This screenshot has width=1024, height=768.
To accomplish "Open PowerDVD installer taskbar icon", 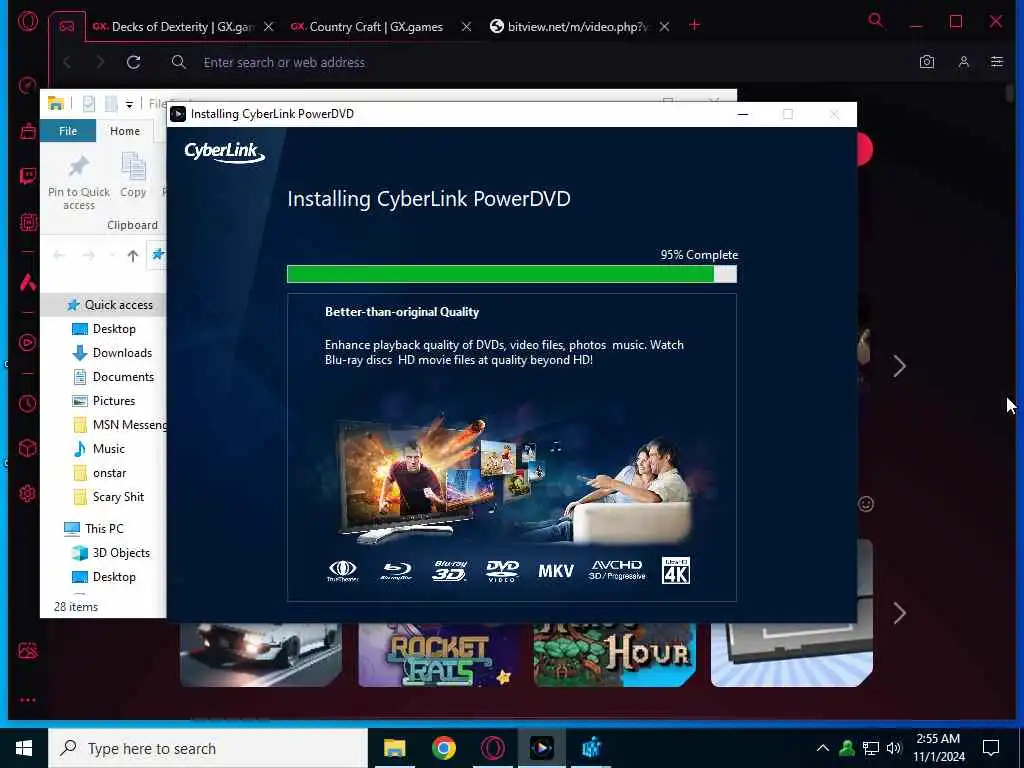I will (x=541, y=748).
